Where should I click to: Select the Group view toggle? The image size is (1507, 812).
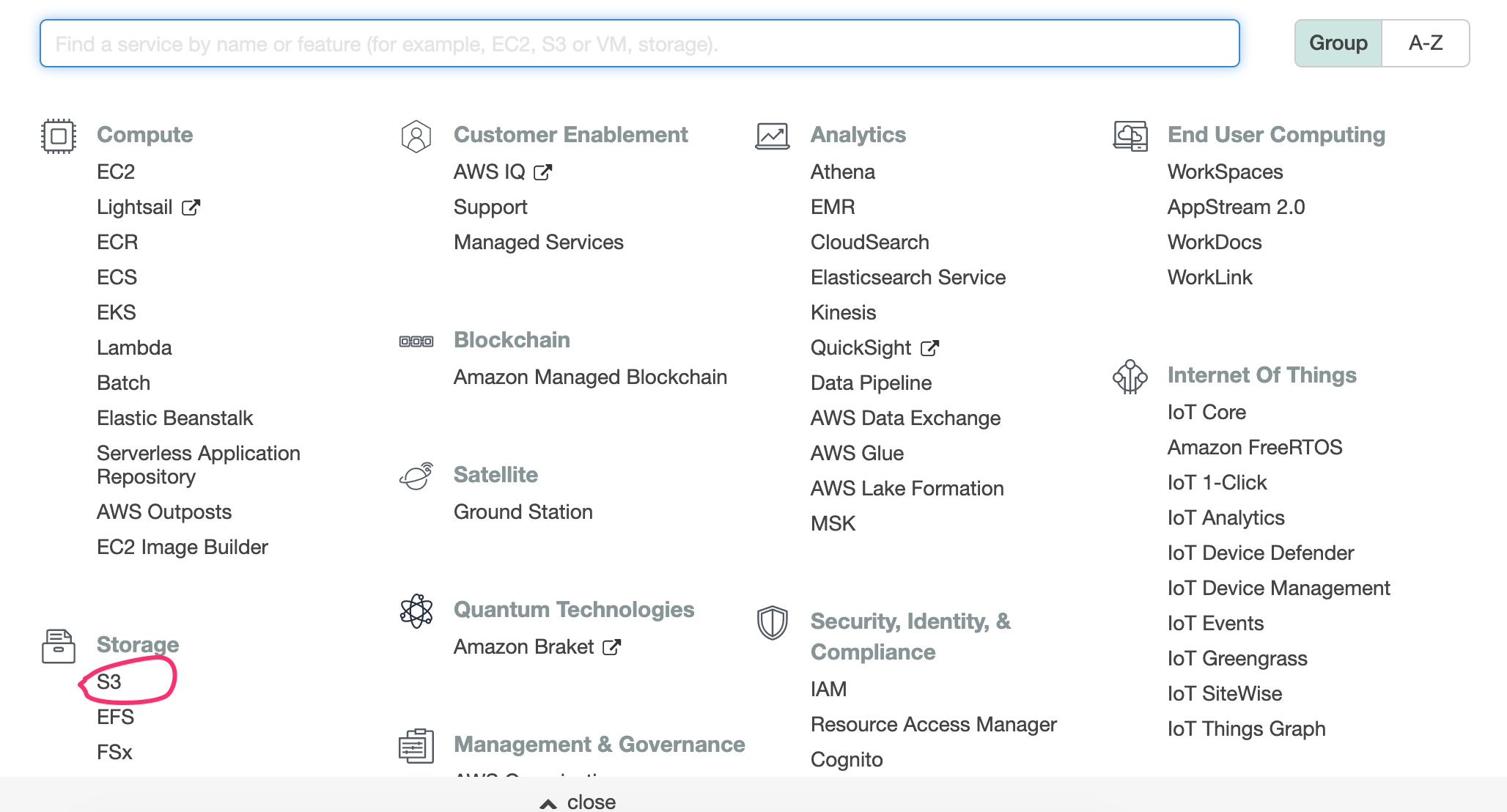point(1338,43)
